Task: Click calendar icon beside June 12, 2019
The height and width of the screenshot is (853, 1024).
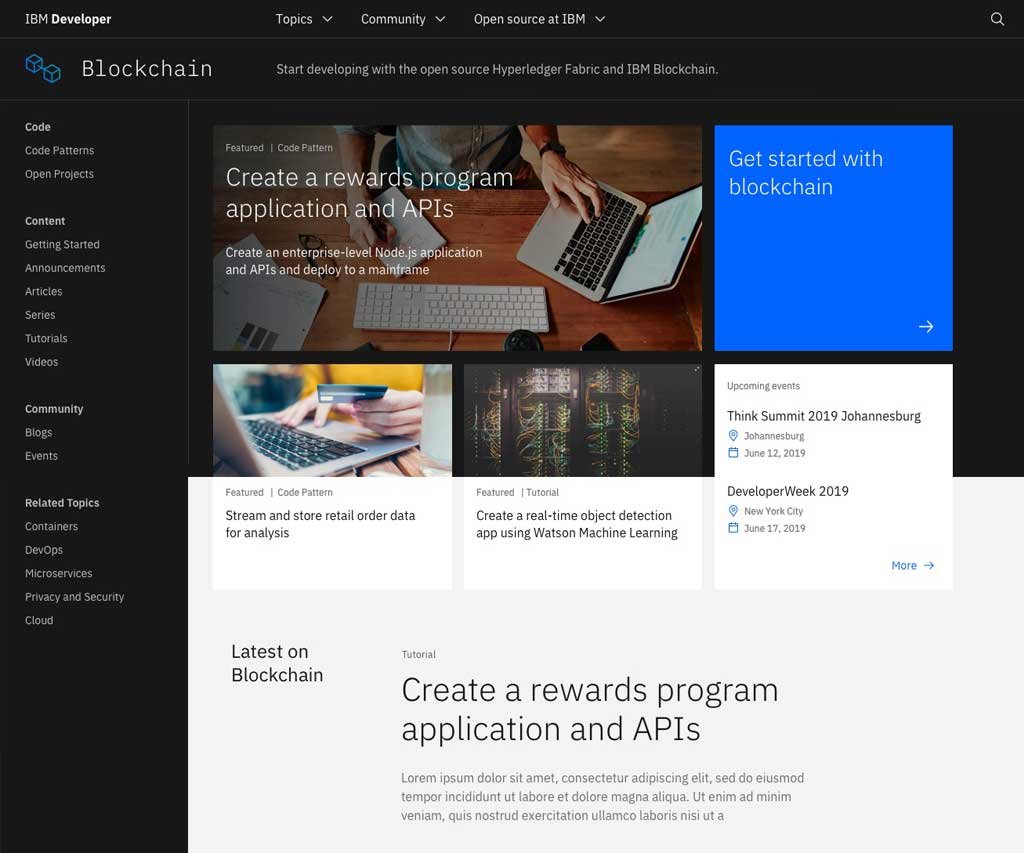Action: pos(733,453)
